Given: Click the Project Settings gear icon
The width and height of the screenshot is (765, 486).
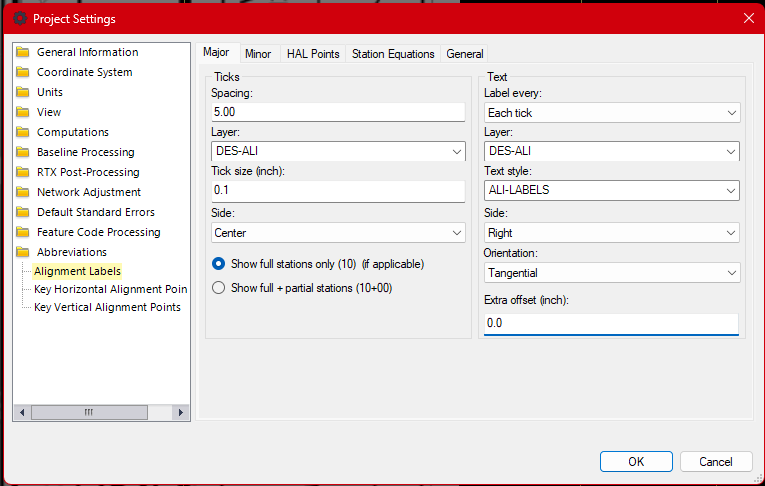Looking at the screenshot, I should point(20,19).
